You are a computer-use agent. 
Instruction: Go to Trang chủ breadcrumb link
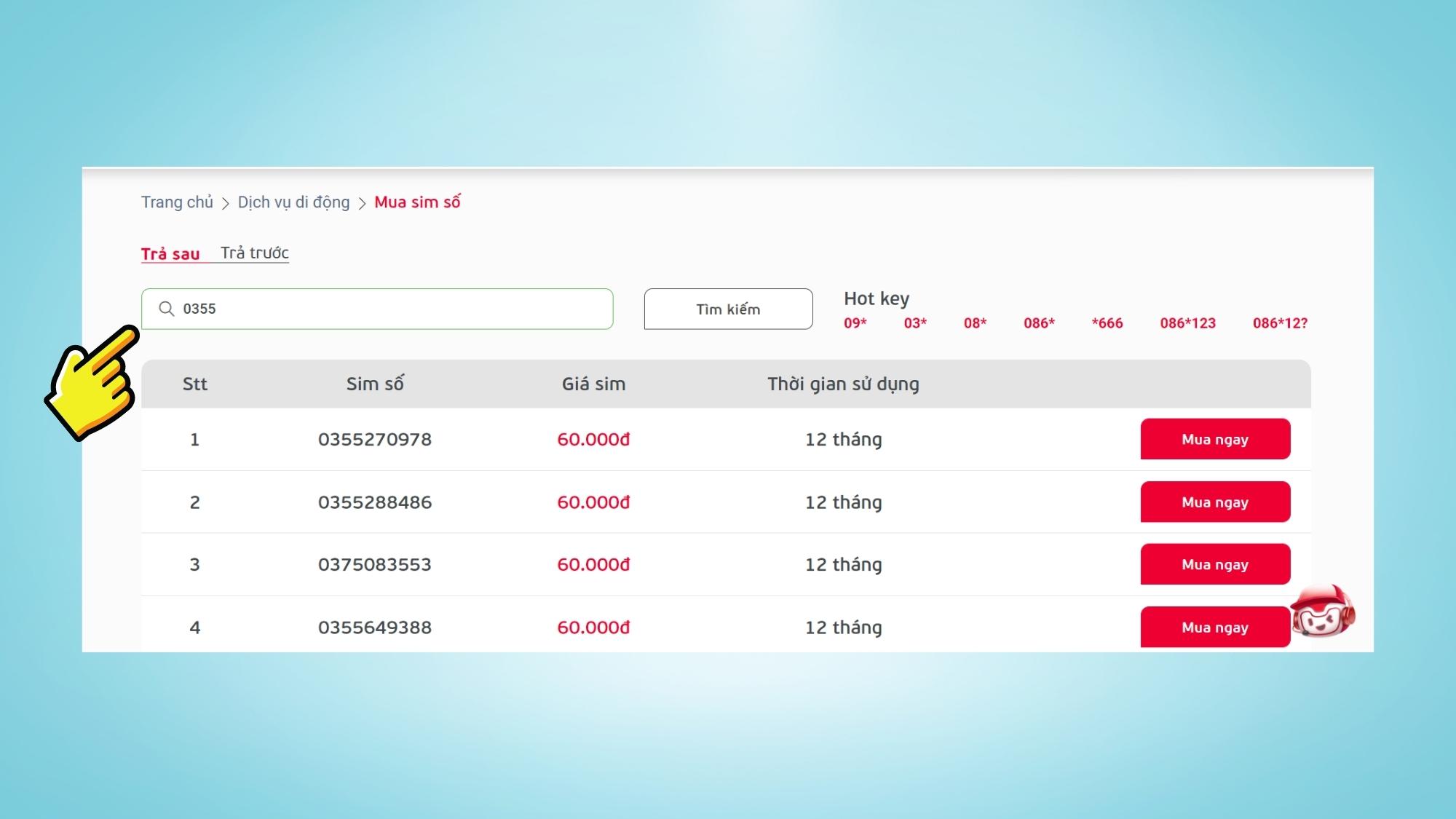click(x=177, y=202)
